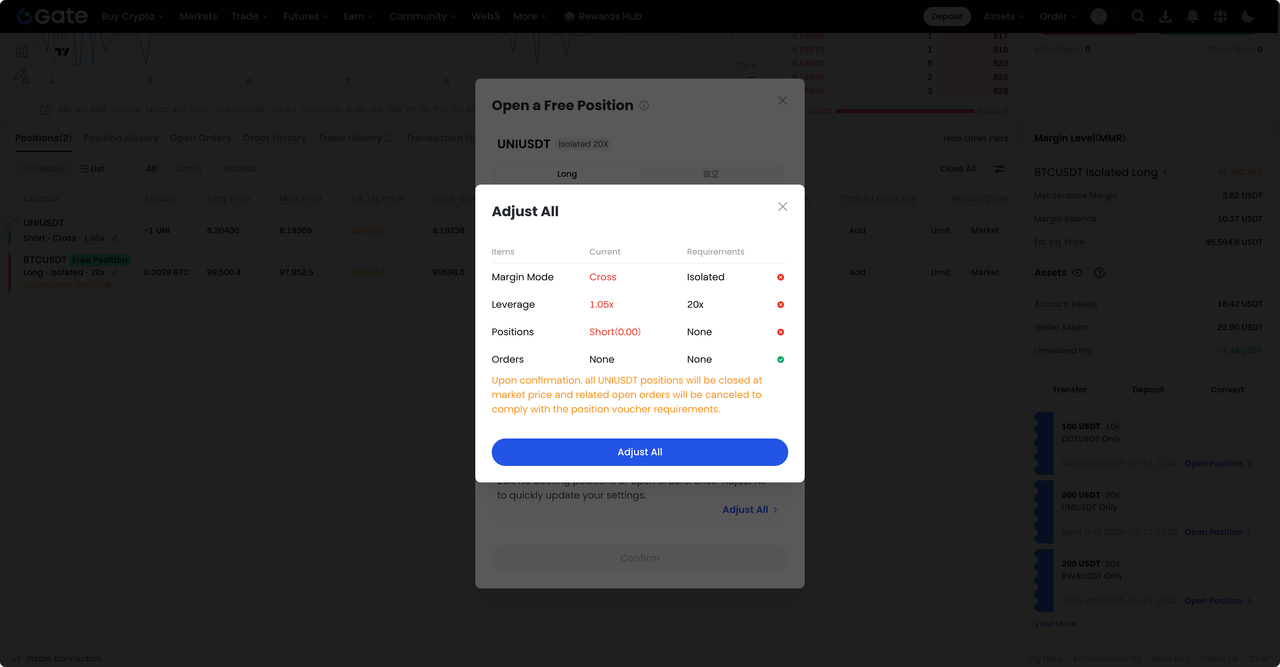Open the language globe icon
1280x667 pixels.
(x=1220, y=16)
